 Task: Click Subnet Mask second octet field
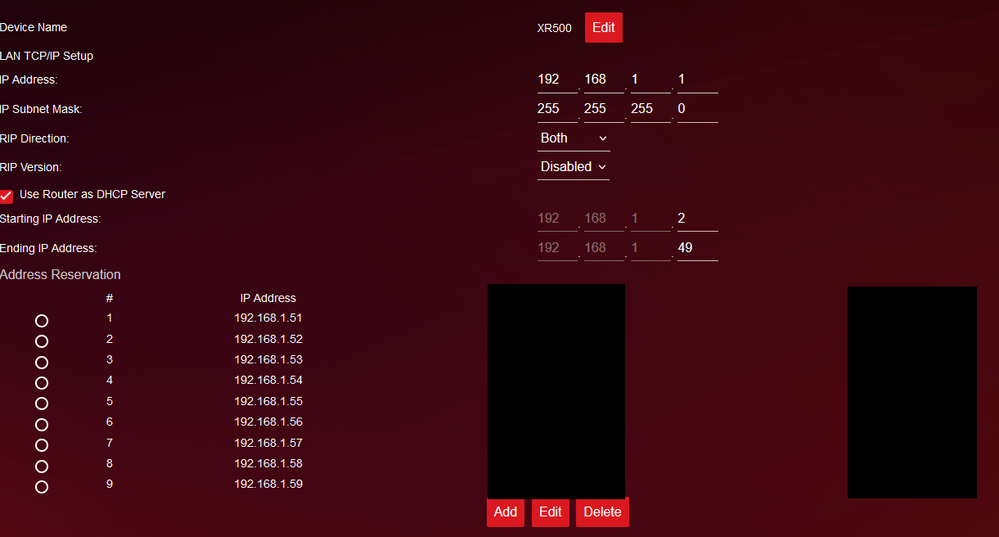pyautogui.click(x=603, y=110)
